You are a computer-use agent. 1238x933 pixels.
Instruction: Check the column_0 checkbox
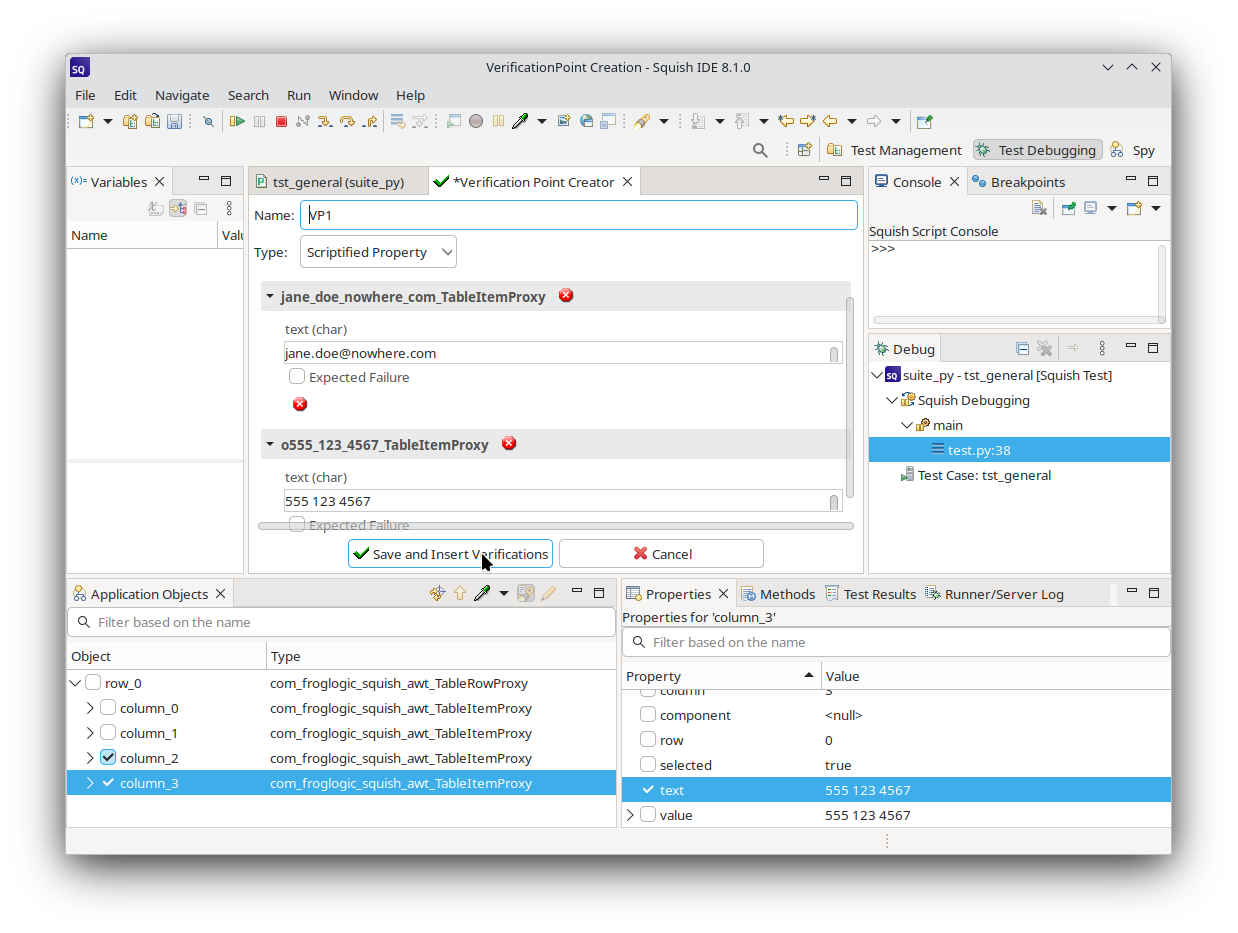pos(108,708)
